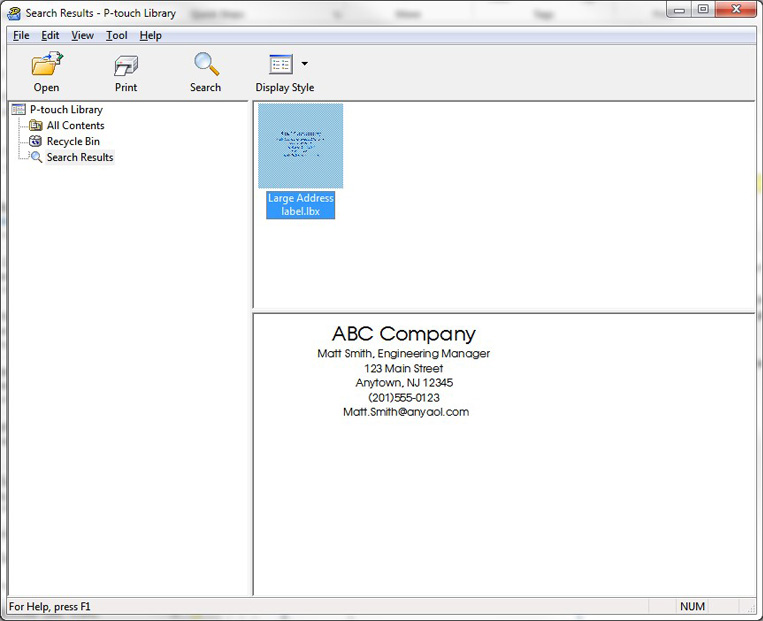Click the Open folder toolbar icon
This screenshot has width=763, height=621.
pos(46,65)
